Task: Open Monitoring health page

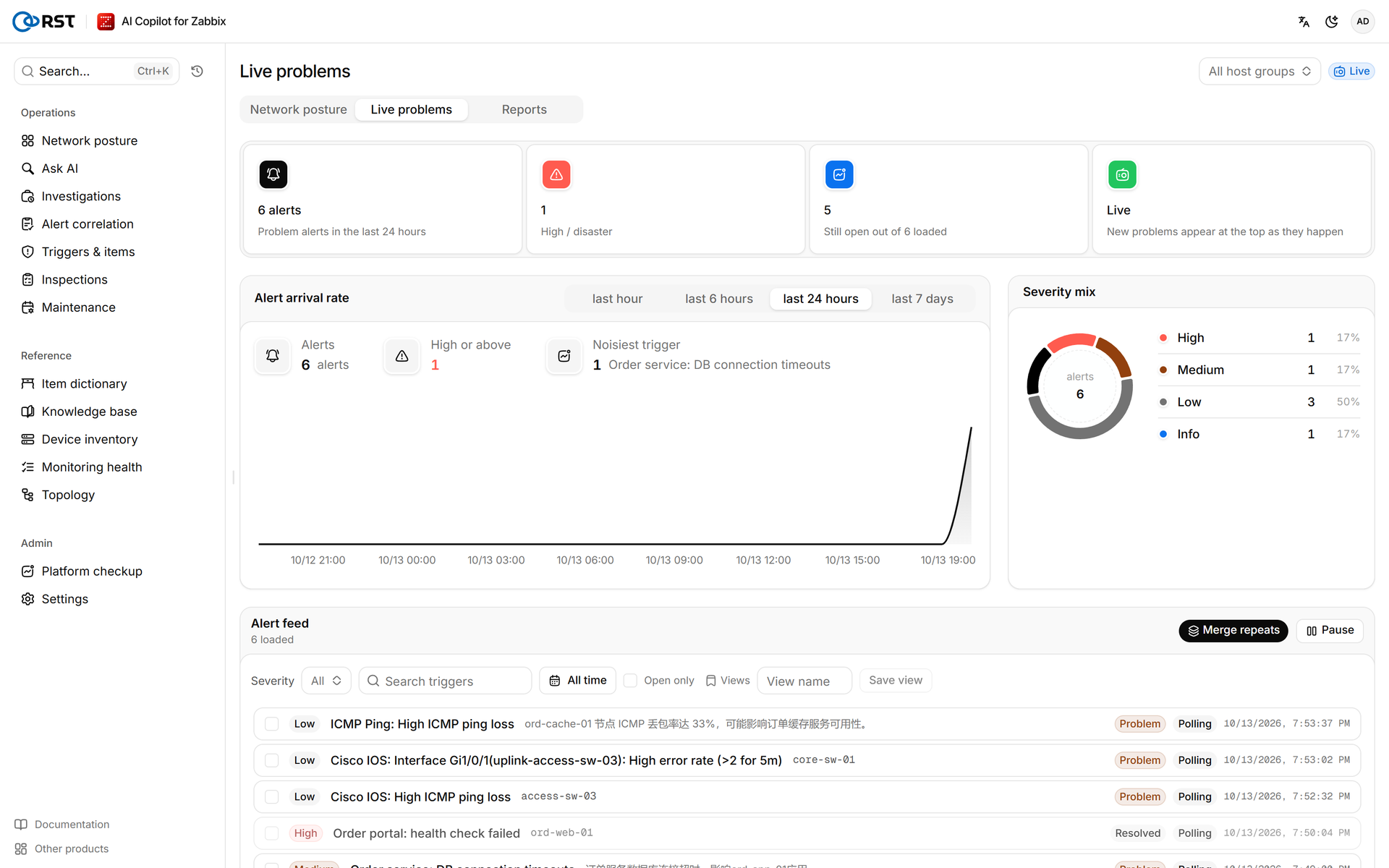Action: click(x=92, y=467)
